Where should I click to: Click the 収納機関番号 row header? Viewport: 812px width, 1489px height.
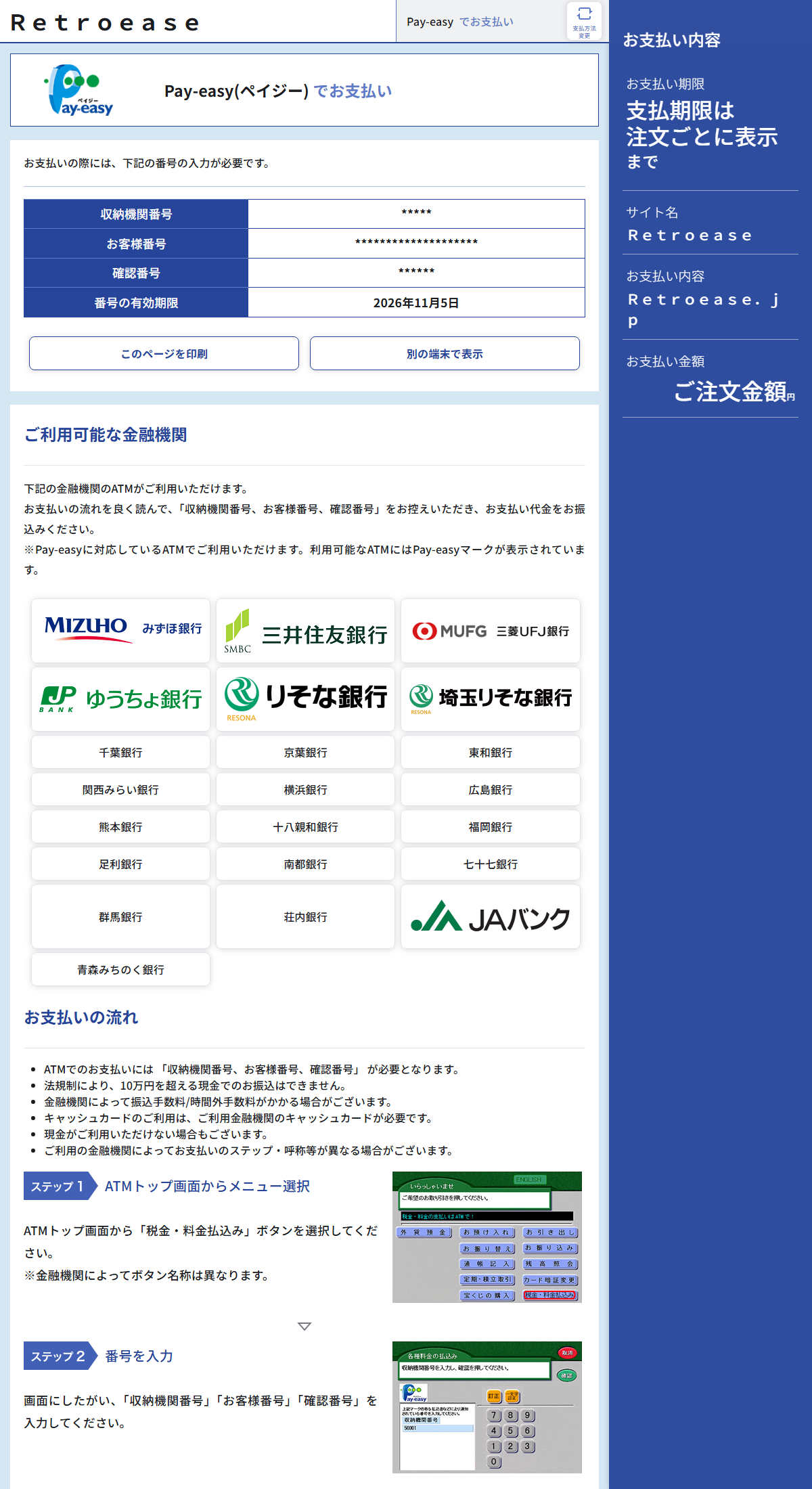pos(136,214)
